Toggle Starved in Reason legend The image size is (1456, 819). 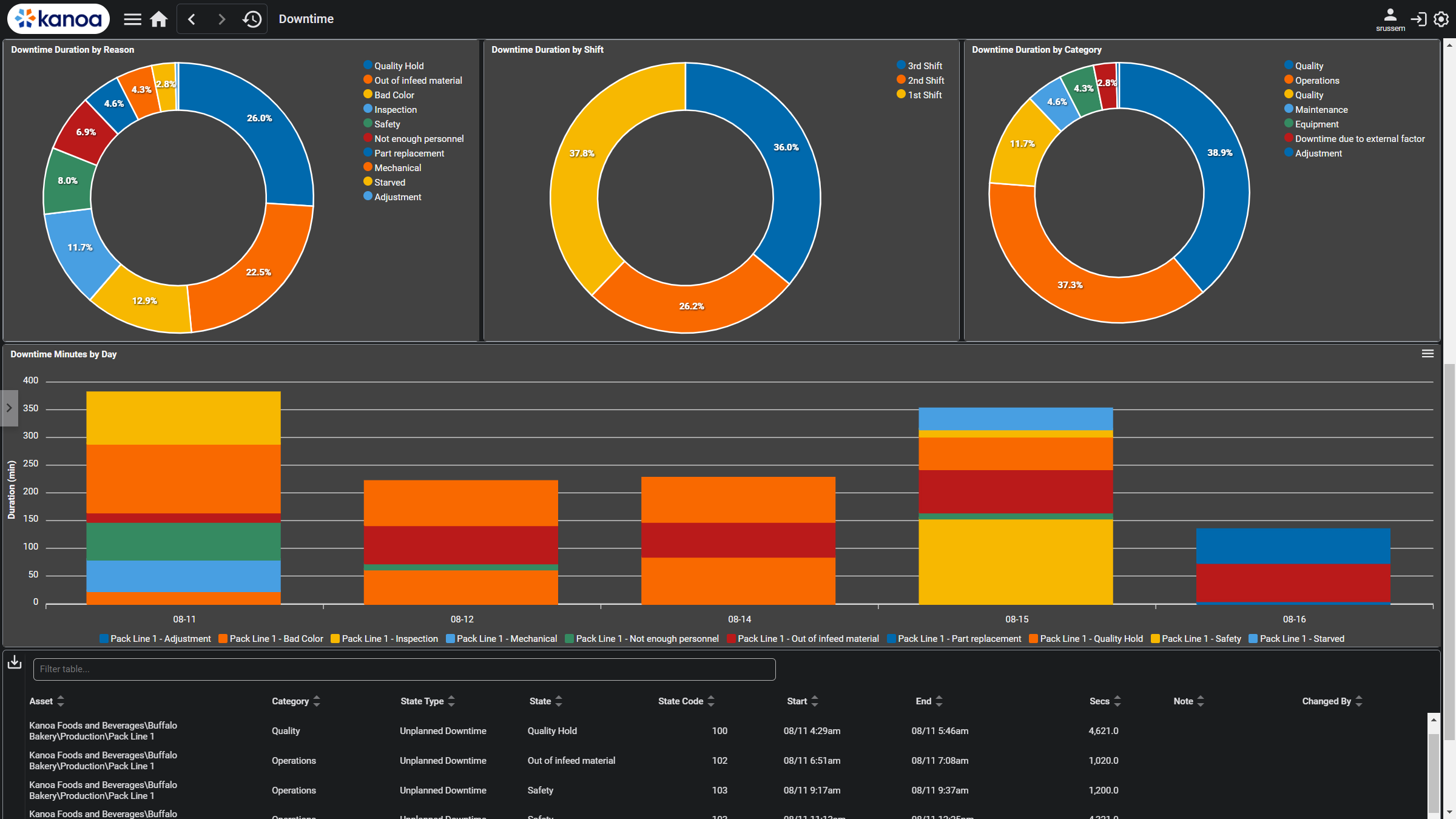tap(385, 182)
